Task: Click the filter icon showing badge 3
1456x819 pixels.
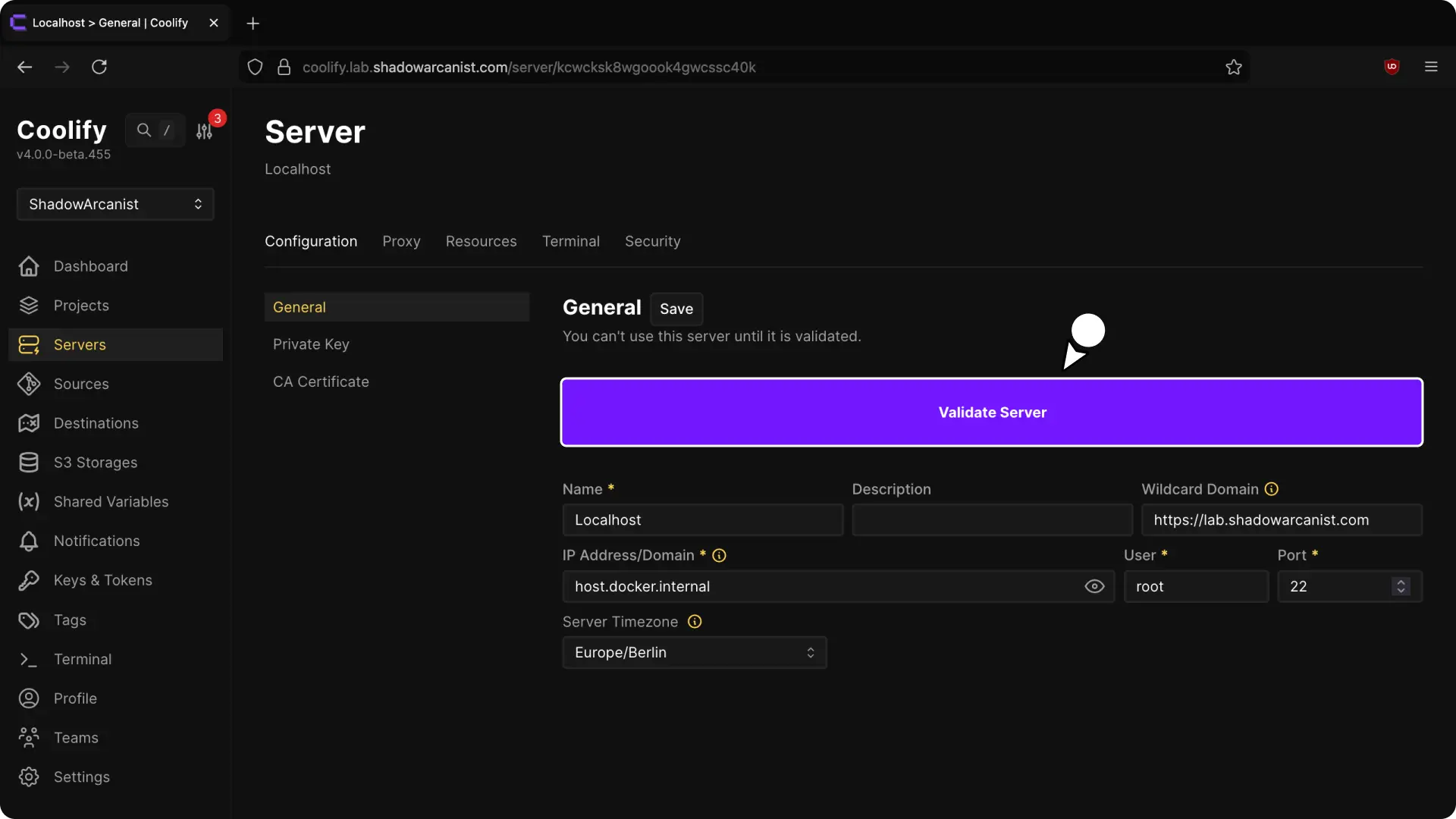Action: coord(203,132)
